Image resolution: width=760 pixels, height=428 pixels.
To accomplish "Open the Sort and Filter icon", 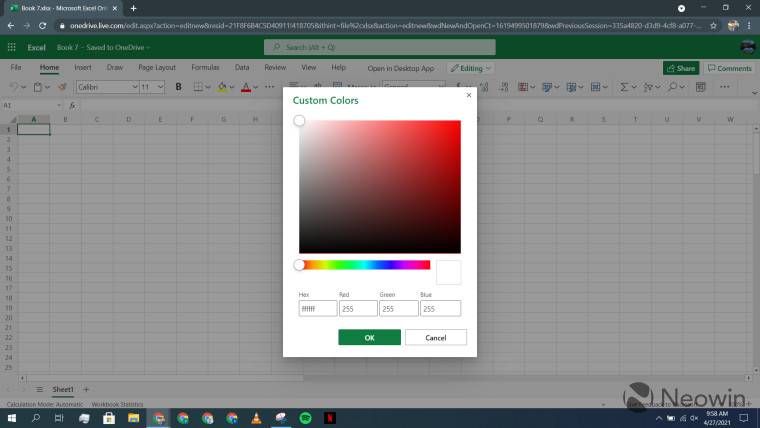I will pos(648,87).
